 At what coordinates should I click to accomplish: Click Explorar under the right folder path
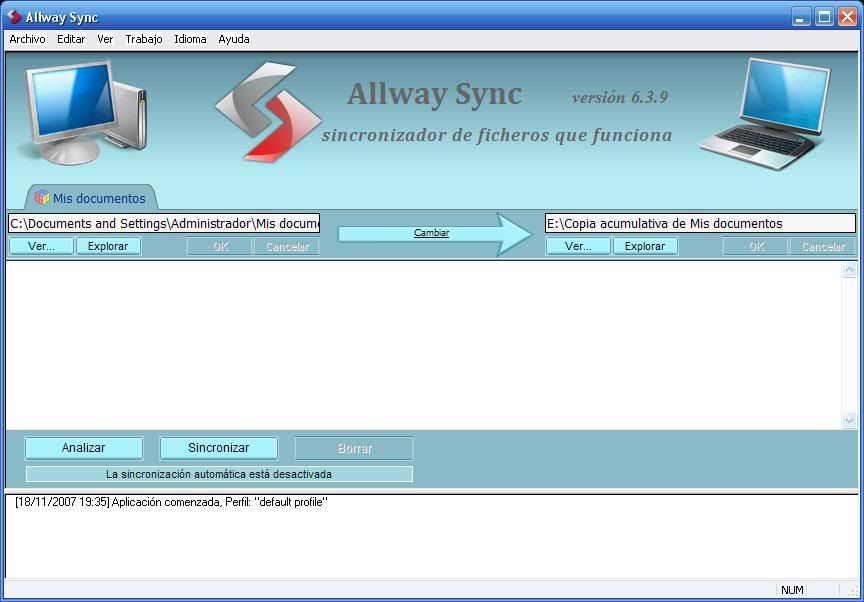click(x=645, y=246)
